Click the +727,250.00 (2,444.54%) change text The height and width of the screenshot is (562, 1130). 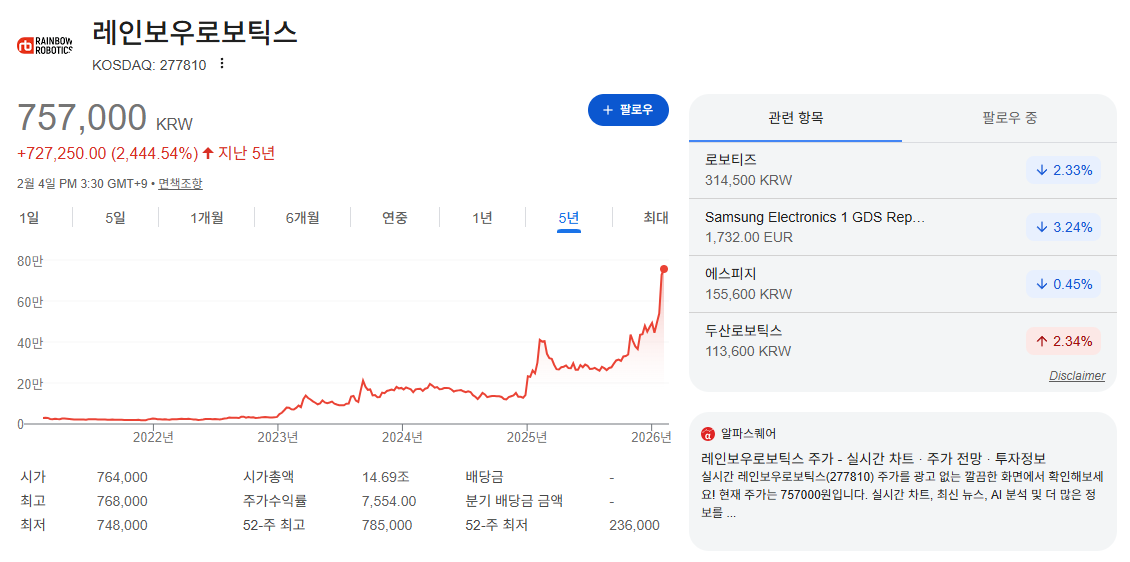pos(107,153)
